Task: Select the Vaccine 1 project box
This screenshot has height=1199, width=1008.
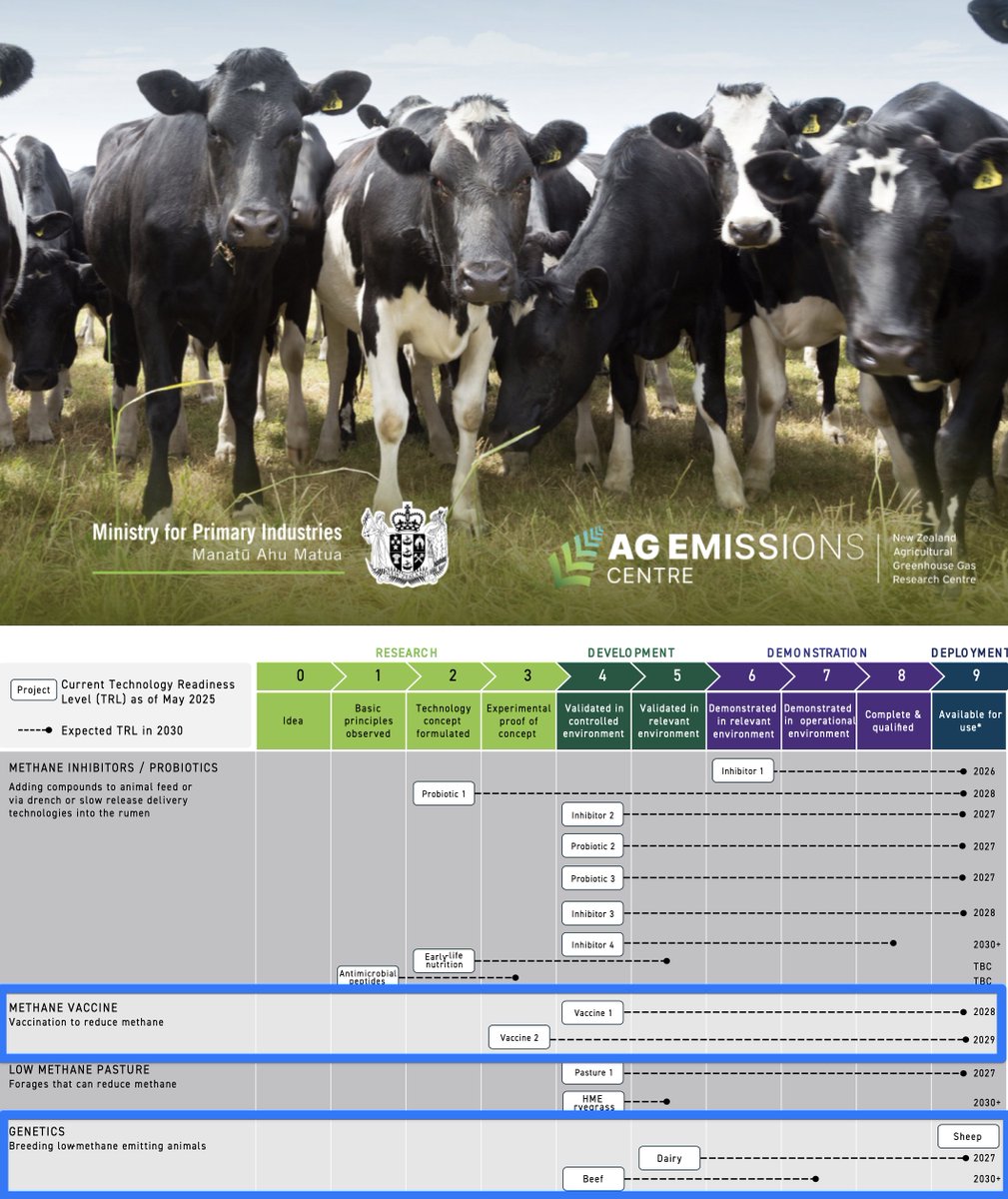Action: coord(593,1012)
